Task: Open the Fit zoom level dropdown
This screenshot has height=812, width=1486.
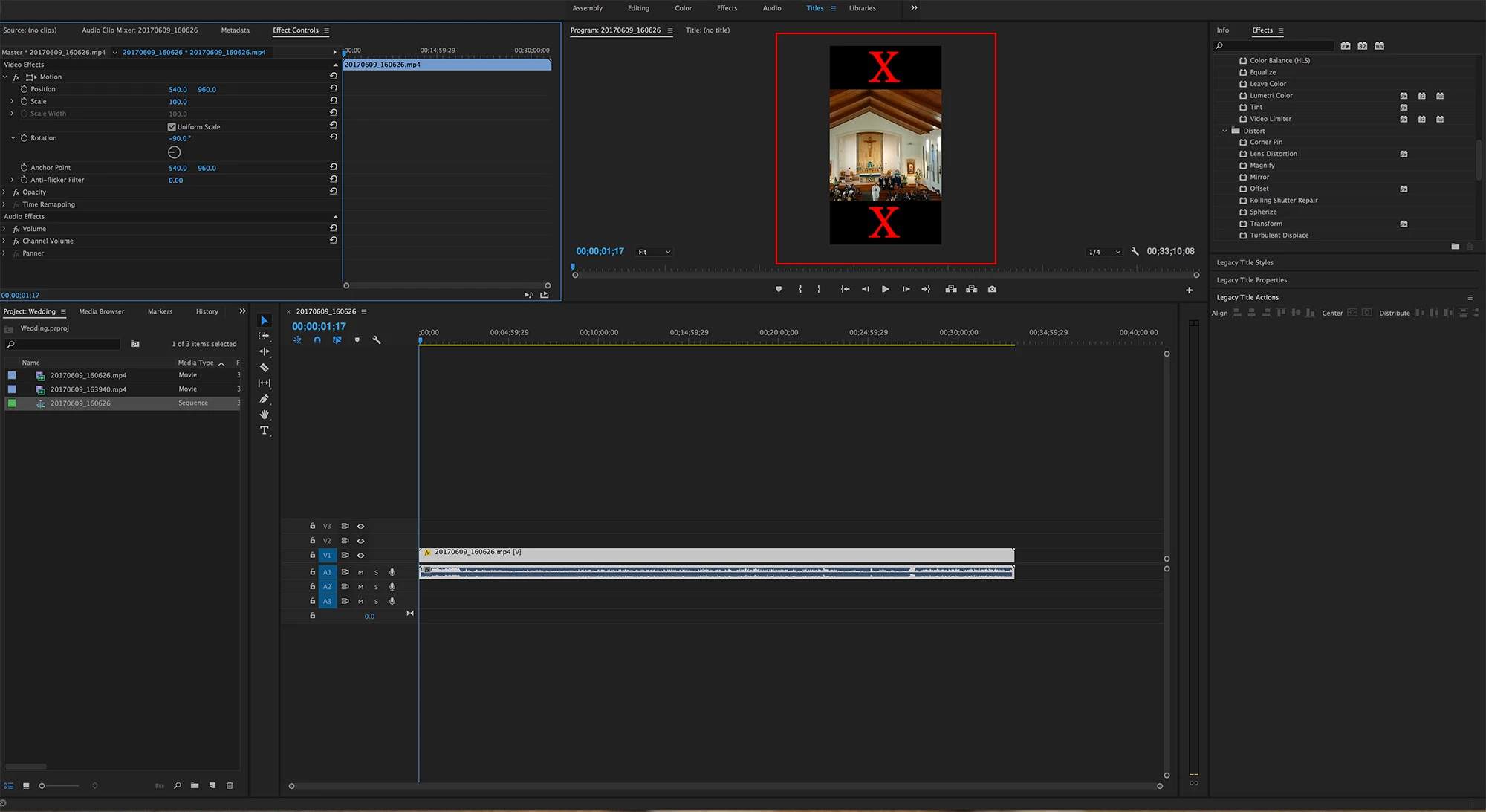Action: 655,252
